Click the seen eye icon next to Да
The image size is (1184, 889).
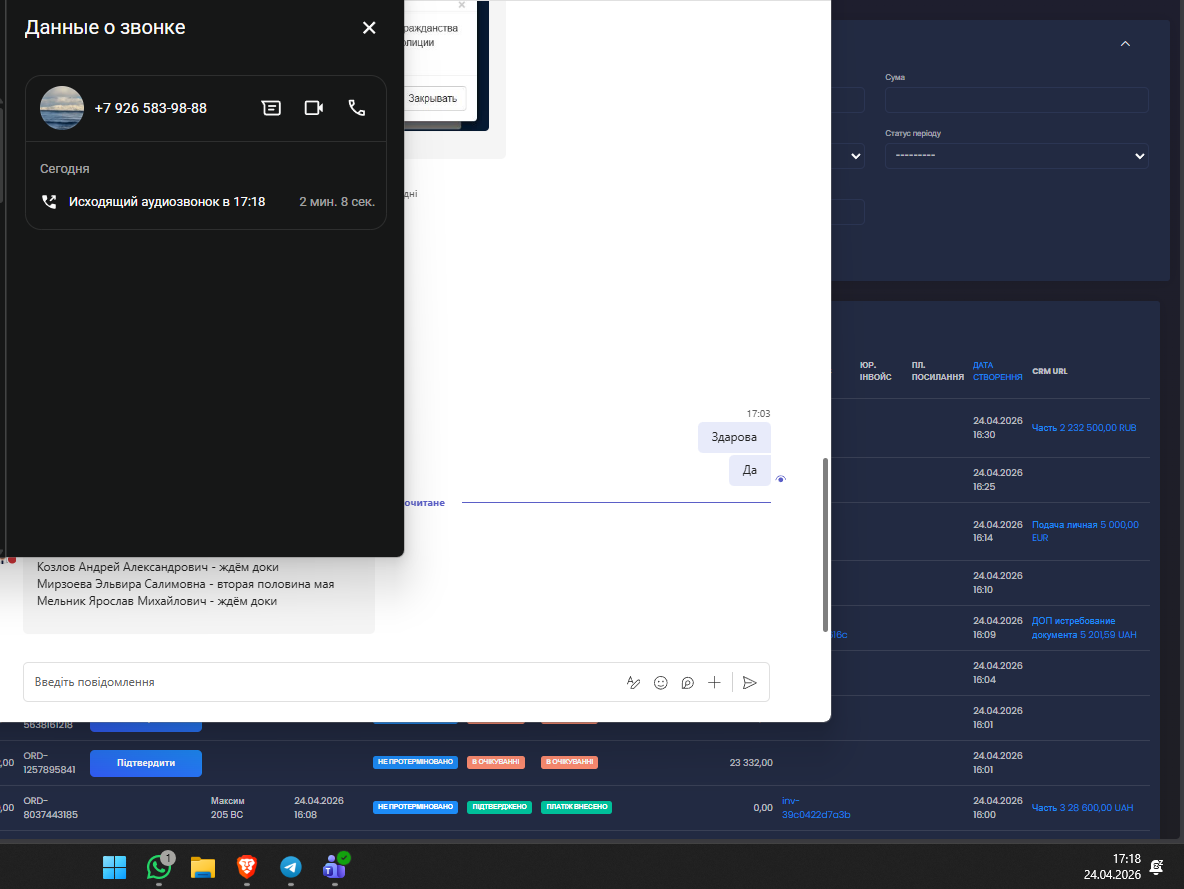click(x=781, y=479)
